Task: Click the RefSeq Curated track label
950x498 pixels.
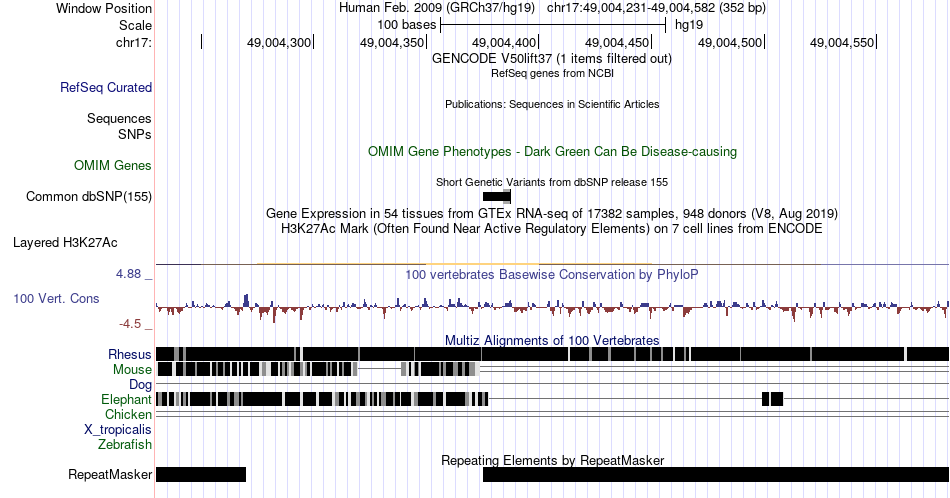Action: point(105,88)
